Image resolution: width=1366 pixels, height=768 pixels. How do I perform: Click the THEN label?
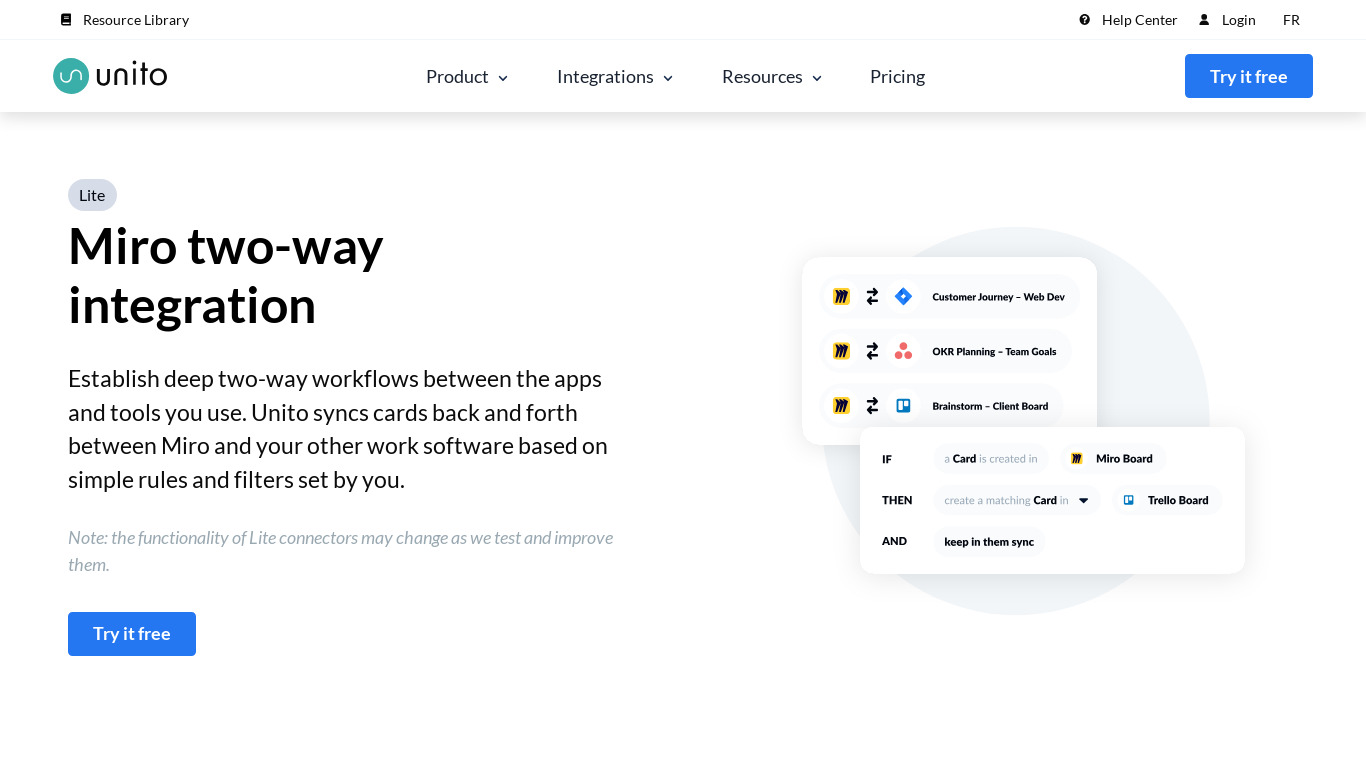click(897, 500)
